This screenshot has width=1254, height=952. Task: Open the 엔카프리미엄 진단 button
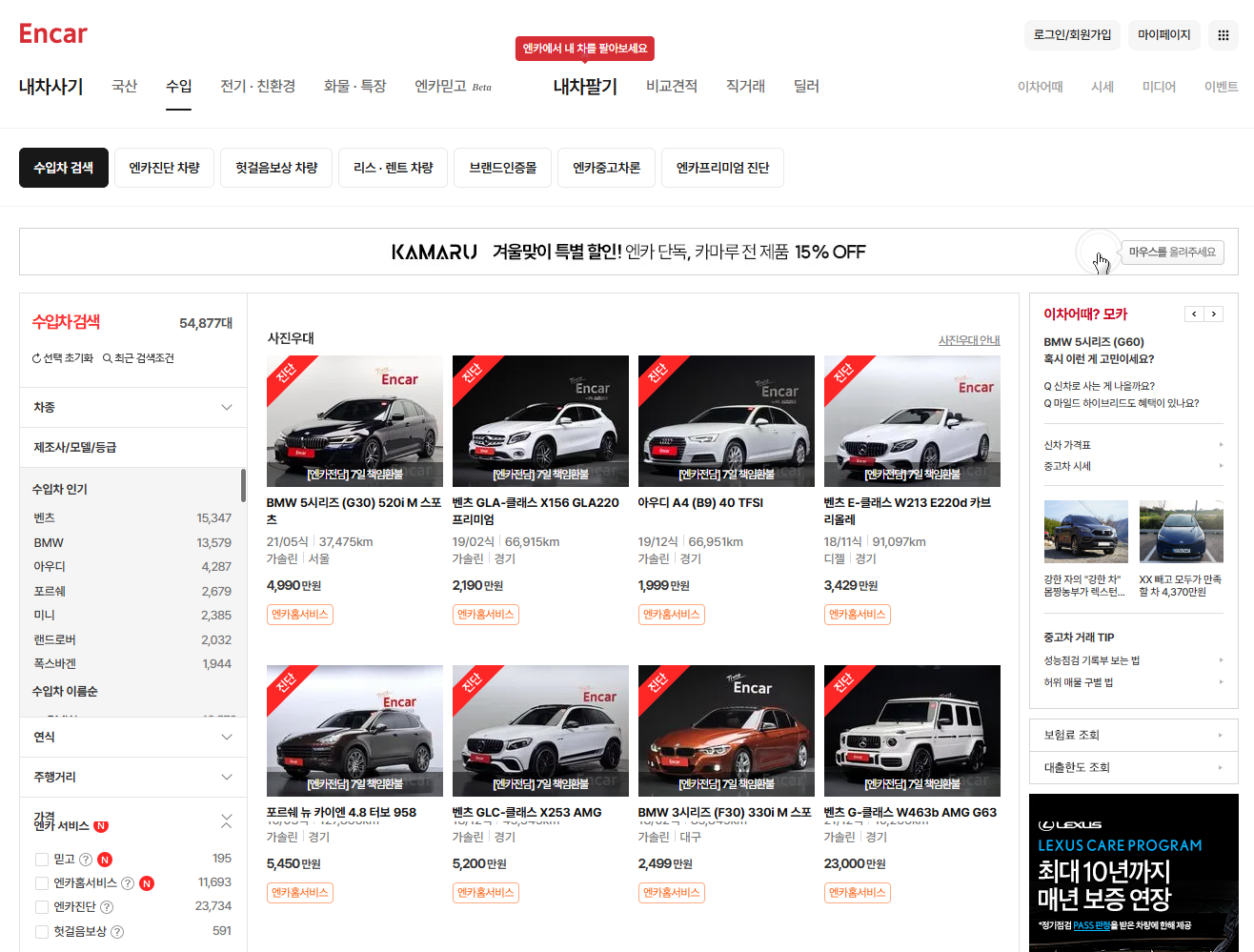[x=722, y=168]
